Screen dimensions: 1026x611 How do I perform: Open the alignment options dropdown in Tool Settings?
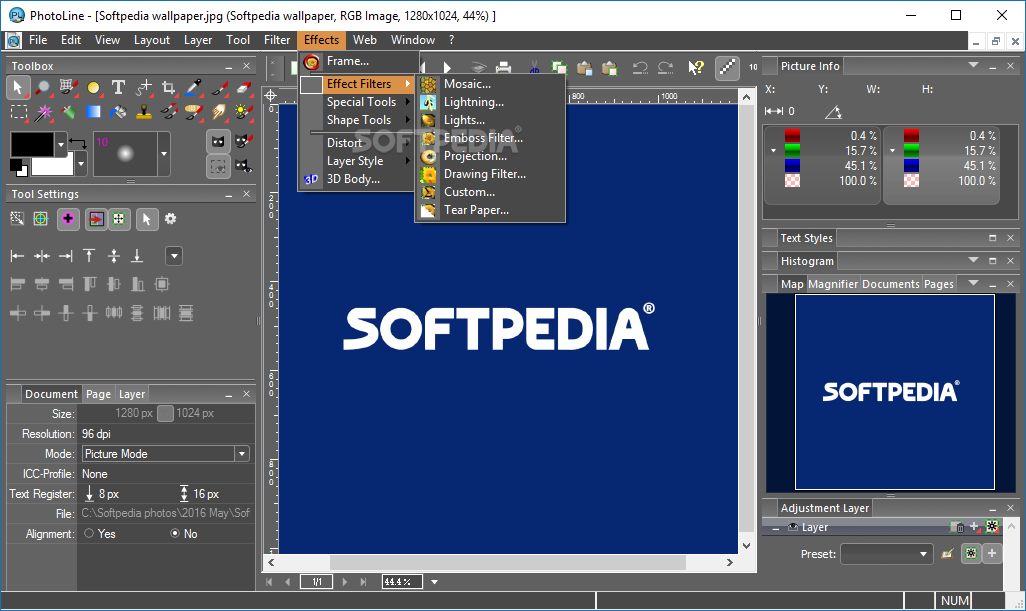pos(173,256)
